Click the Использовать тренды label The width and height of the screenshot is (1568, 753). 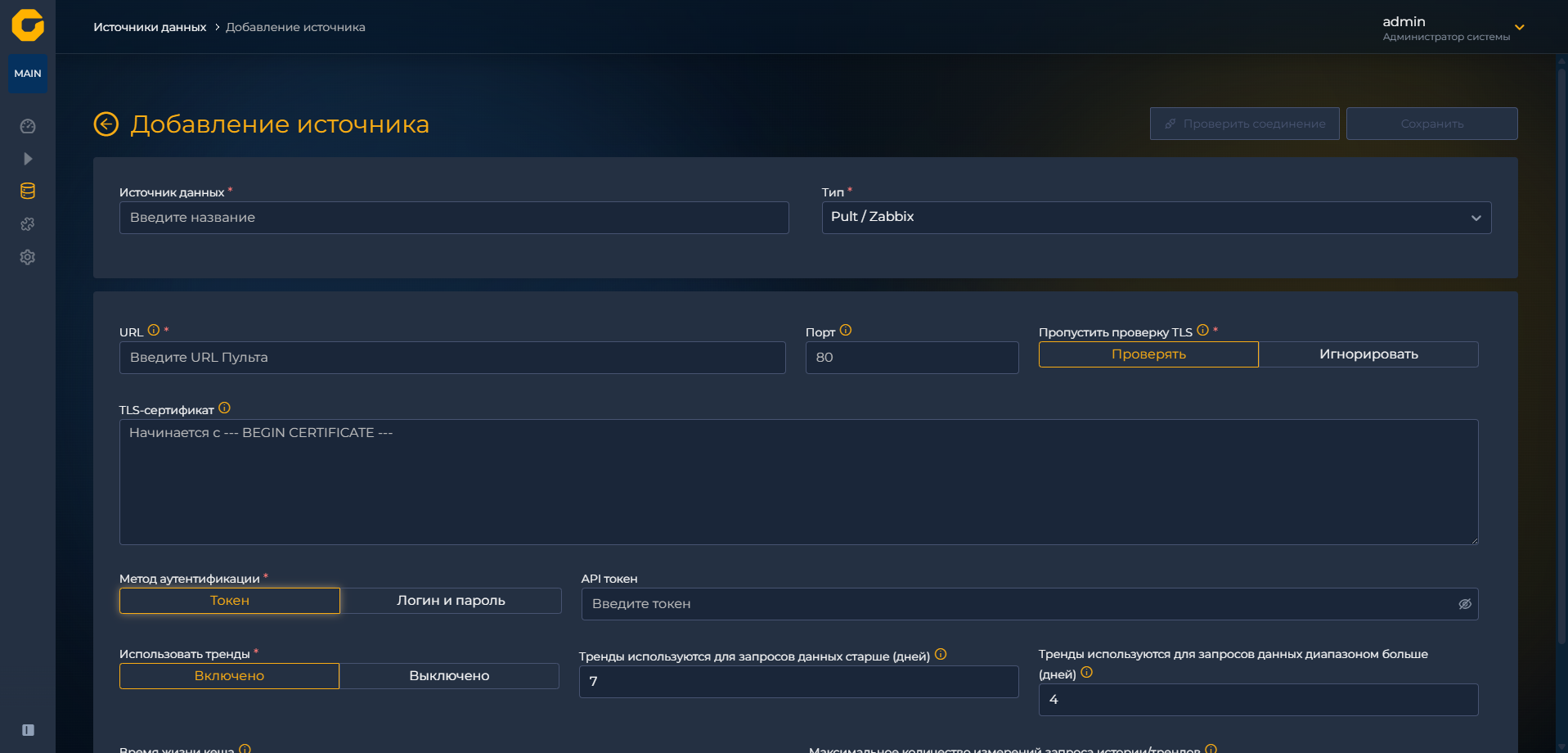[185, 654]
